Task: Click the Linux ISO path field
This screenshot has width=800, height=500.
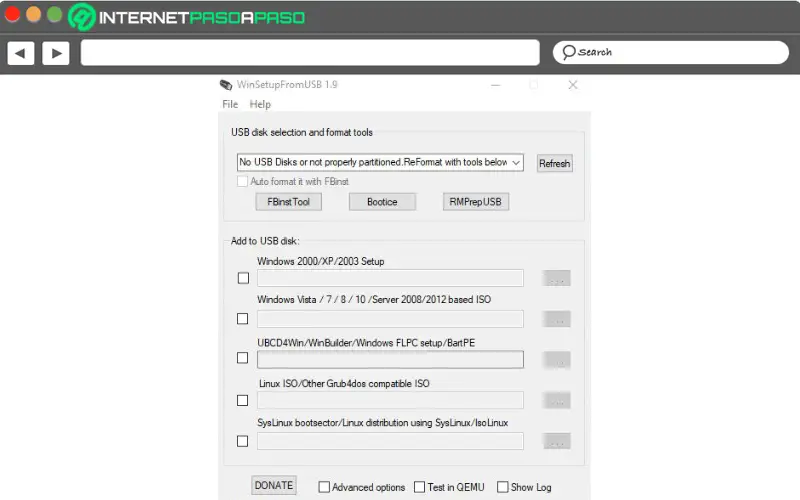Action: coord(390,400)
